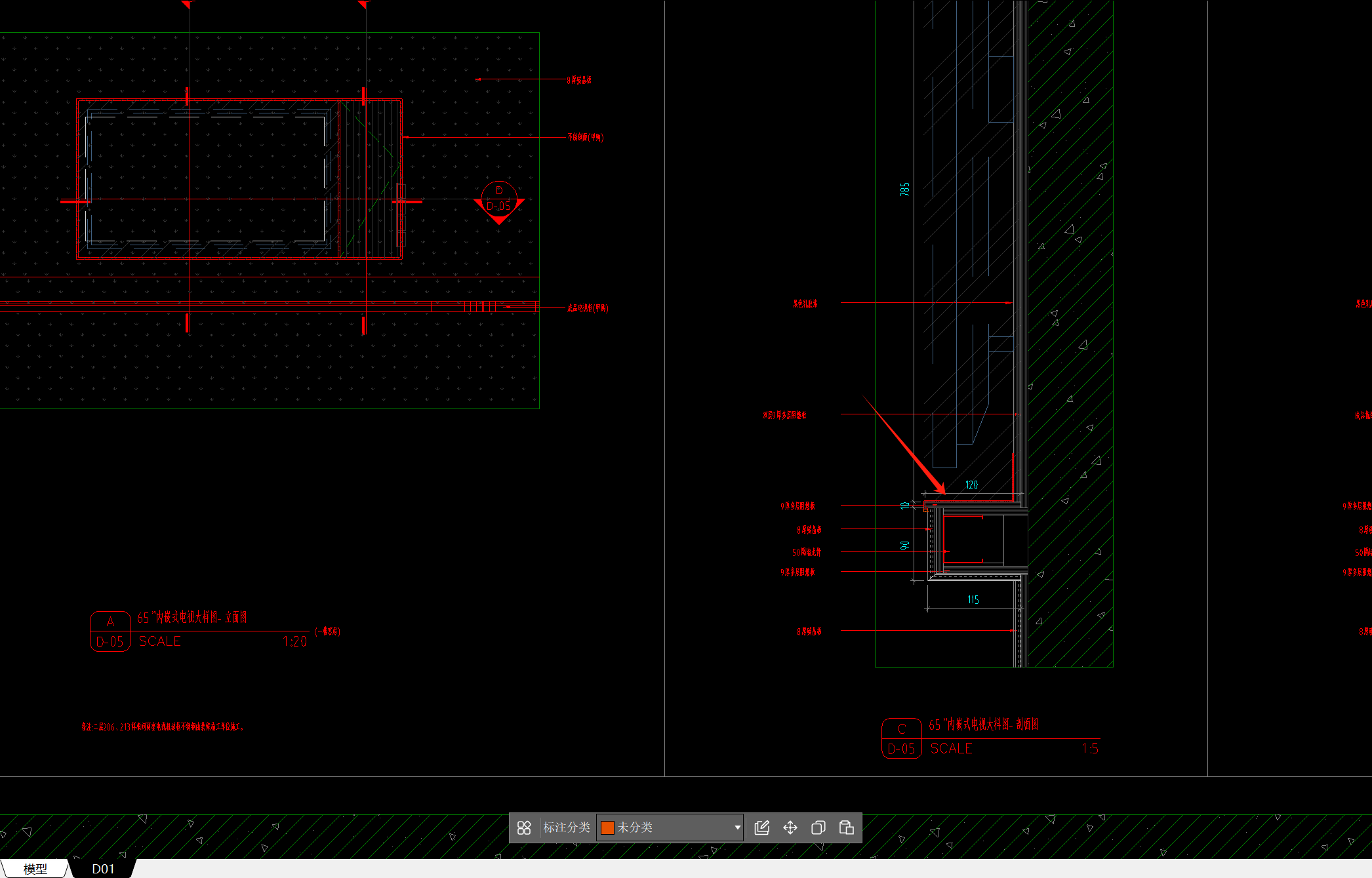
Task: Select the 120 dimension text
Action: [971, 485]
